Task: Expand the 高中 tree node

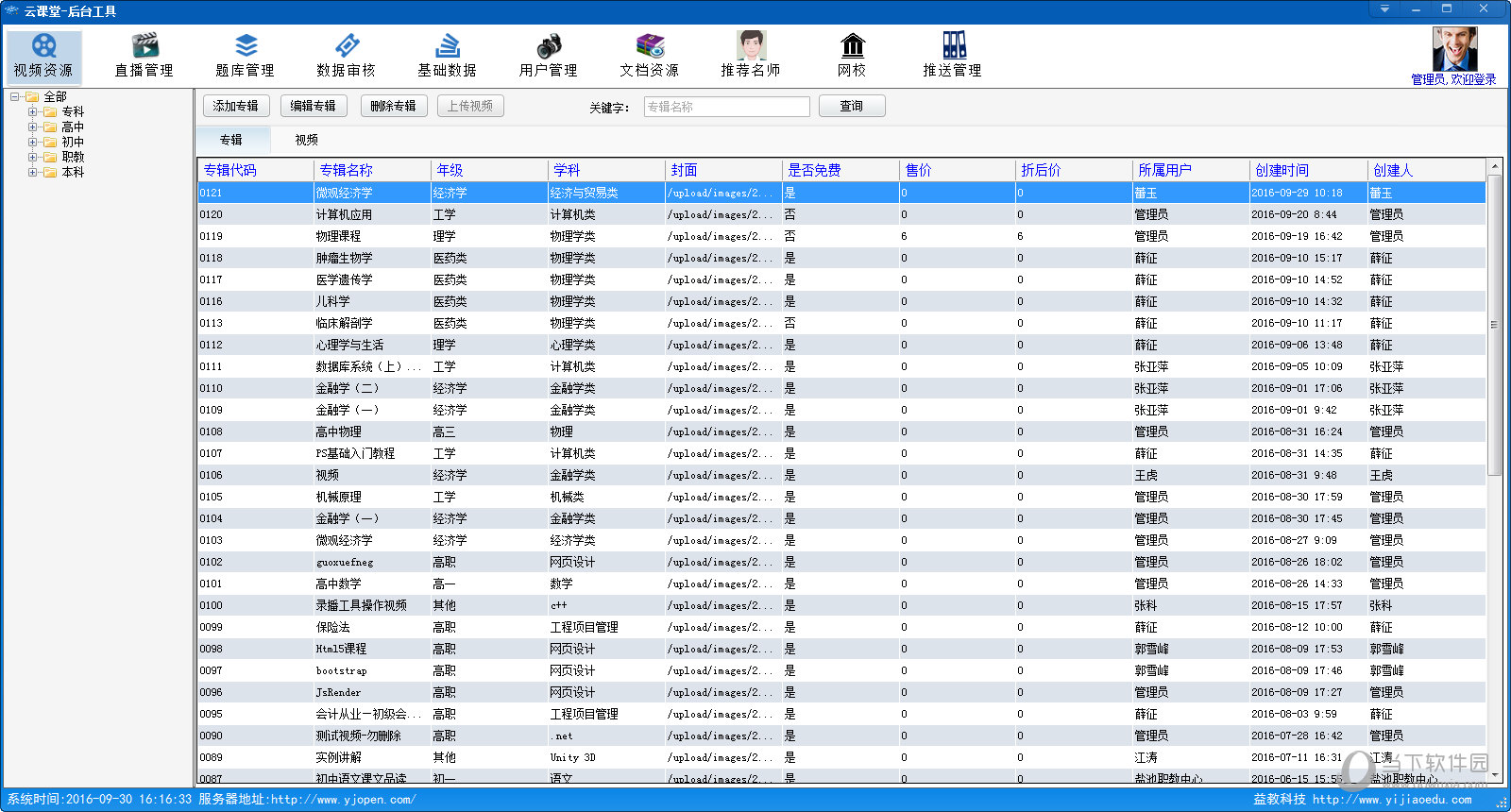Action: coord(33,127)
